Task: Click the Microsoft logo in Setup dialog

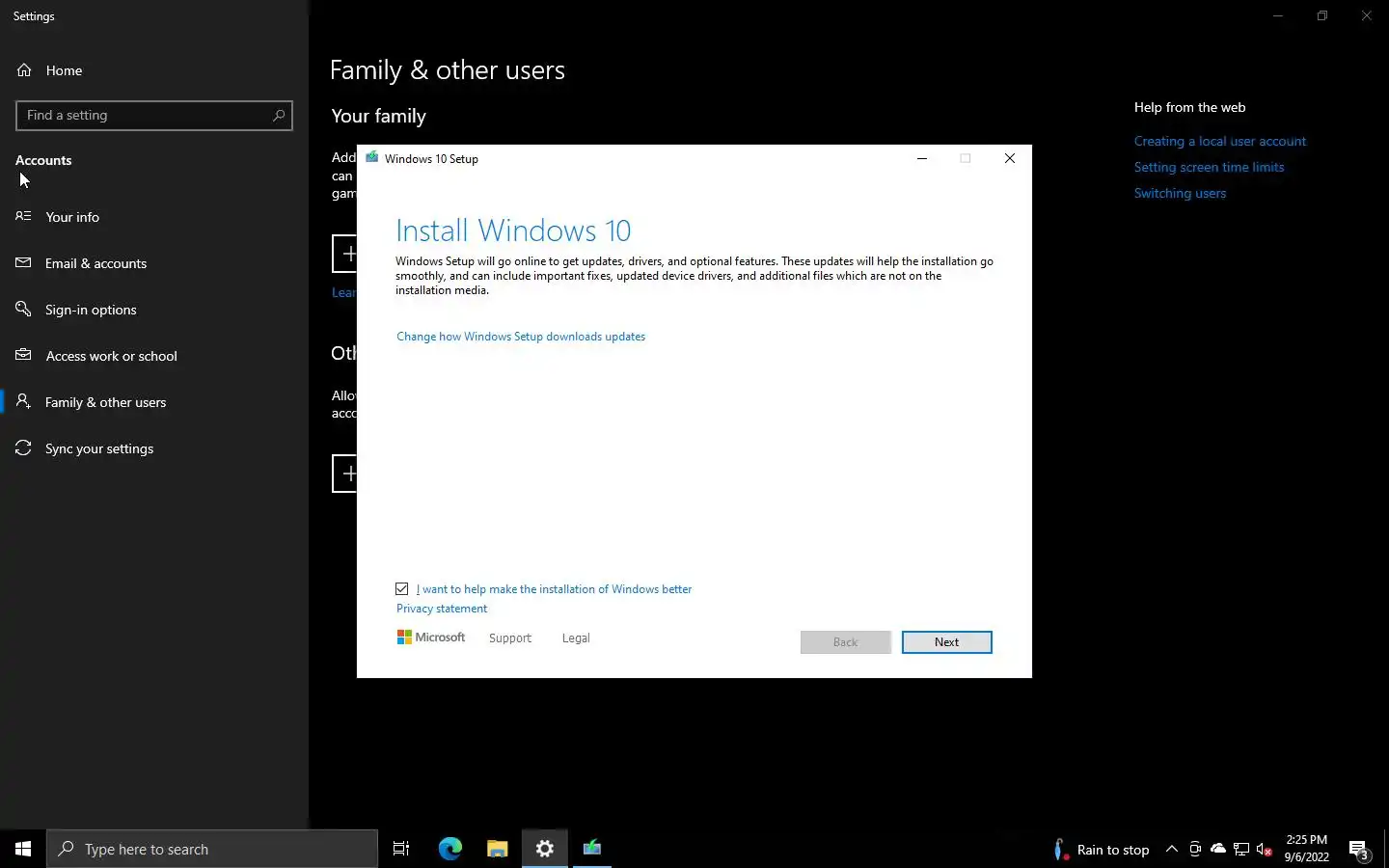Action: 431,637
